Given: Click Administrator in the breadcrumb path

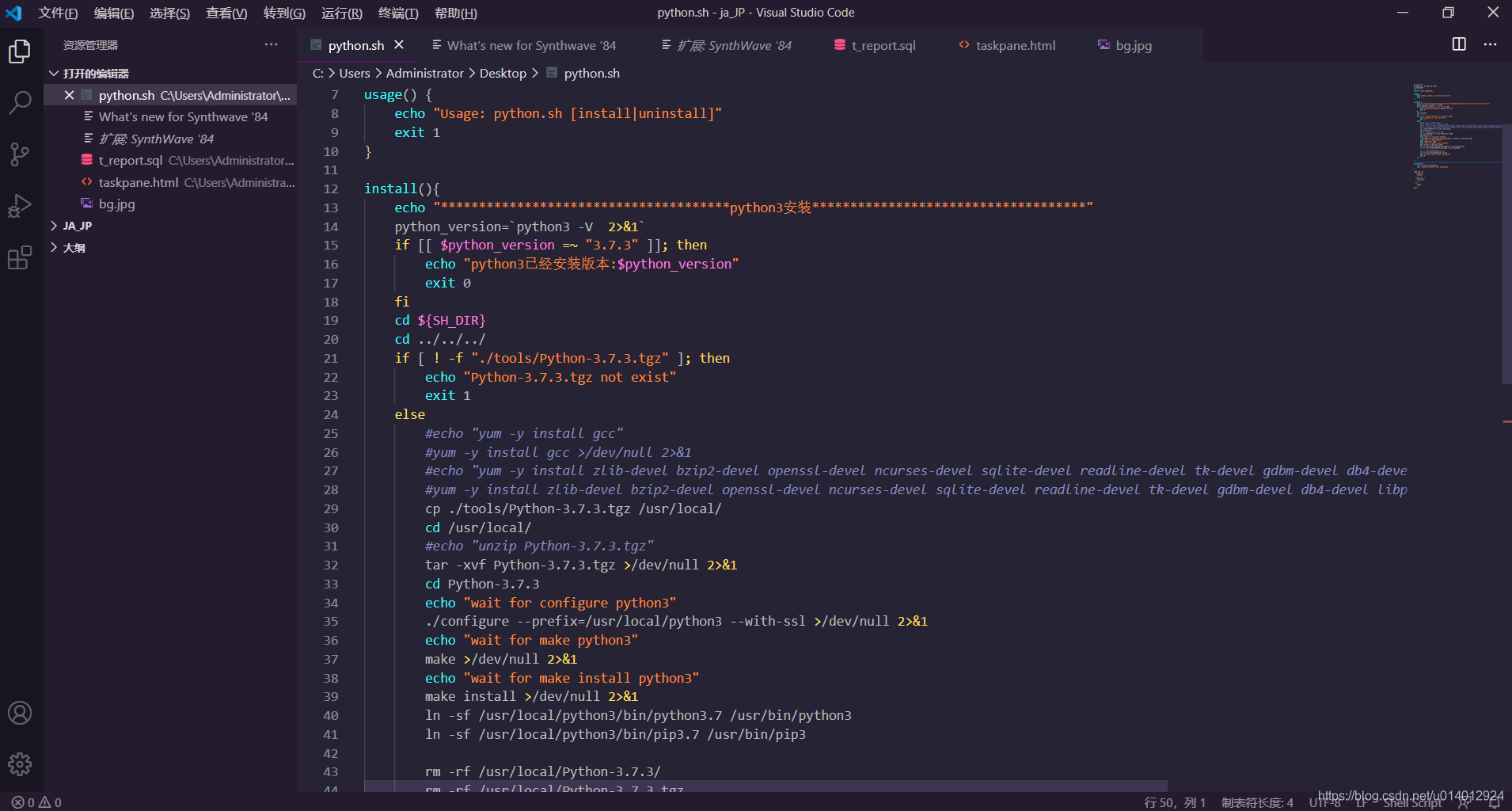Looking at the screenshot, I should click(424, 73).
